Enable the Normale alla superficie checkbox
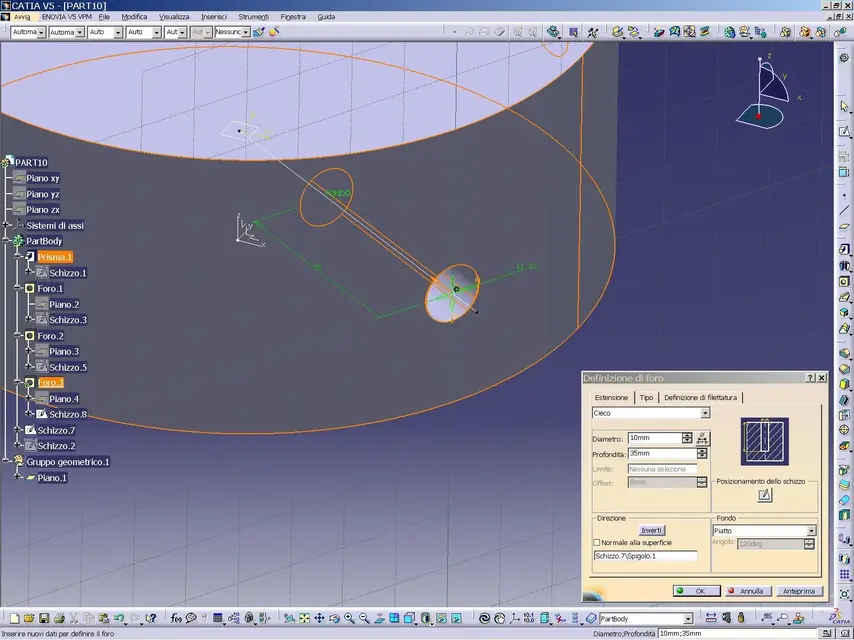 coord(596,543)
